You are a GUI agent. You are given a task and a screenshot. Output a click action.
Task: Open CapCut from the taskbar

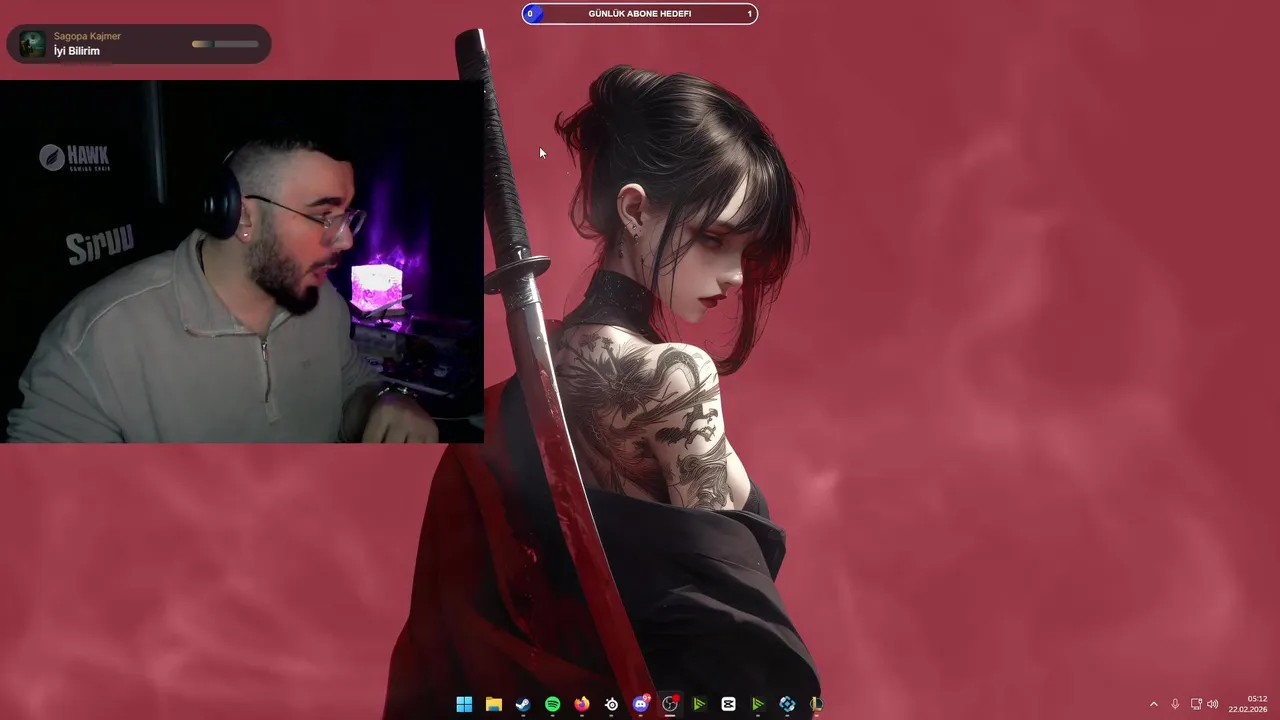click(x=729, y=704)
